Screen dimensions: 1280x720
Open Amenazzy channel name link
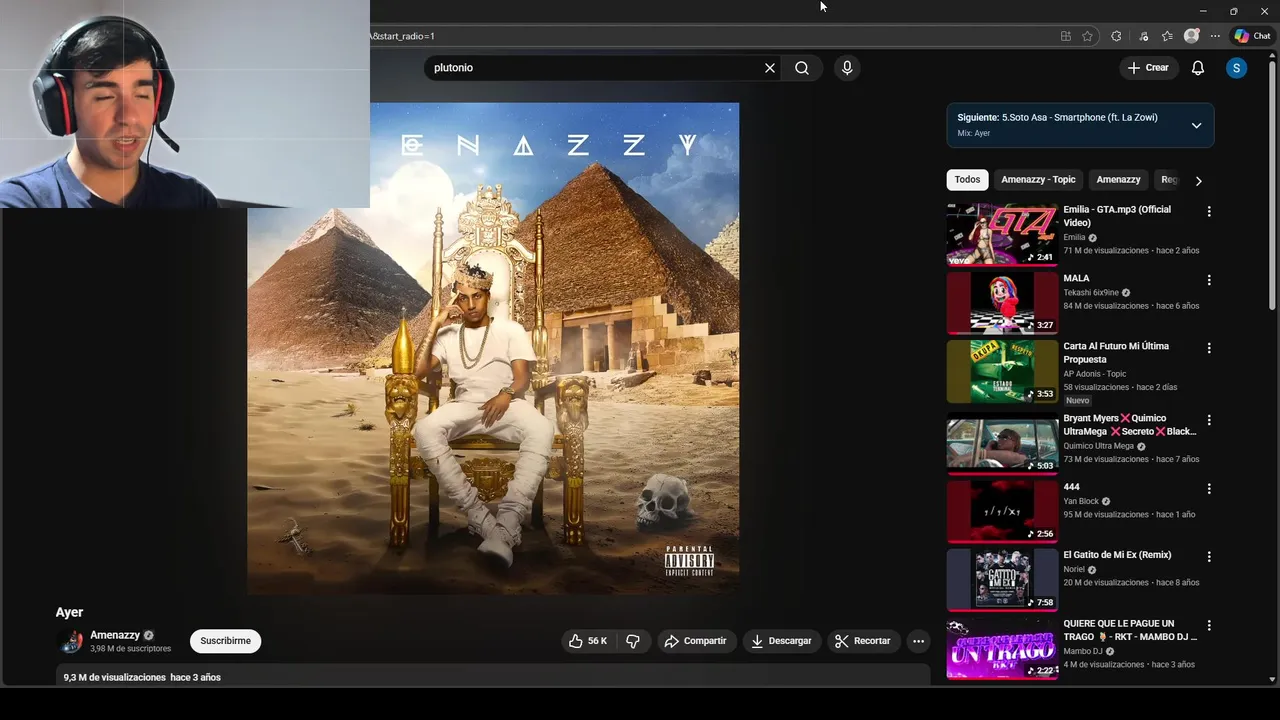coord(115,635)
